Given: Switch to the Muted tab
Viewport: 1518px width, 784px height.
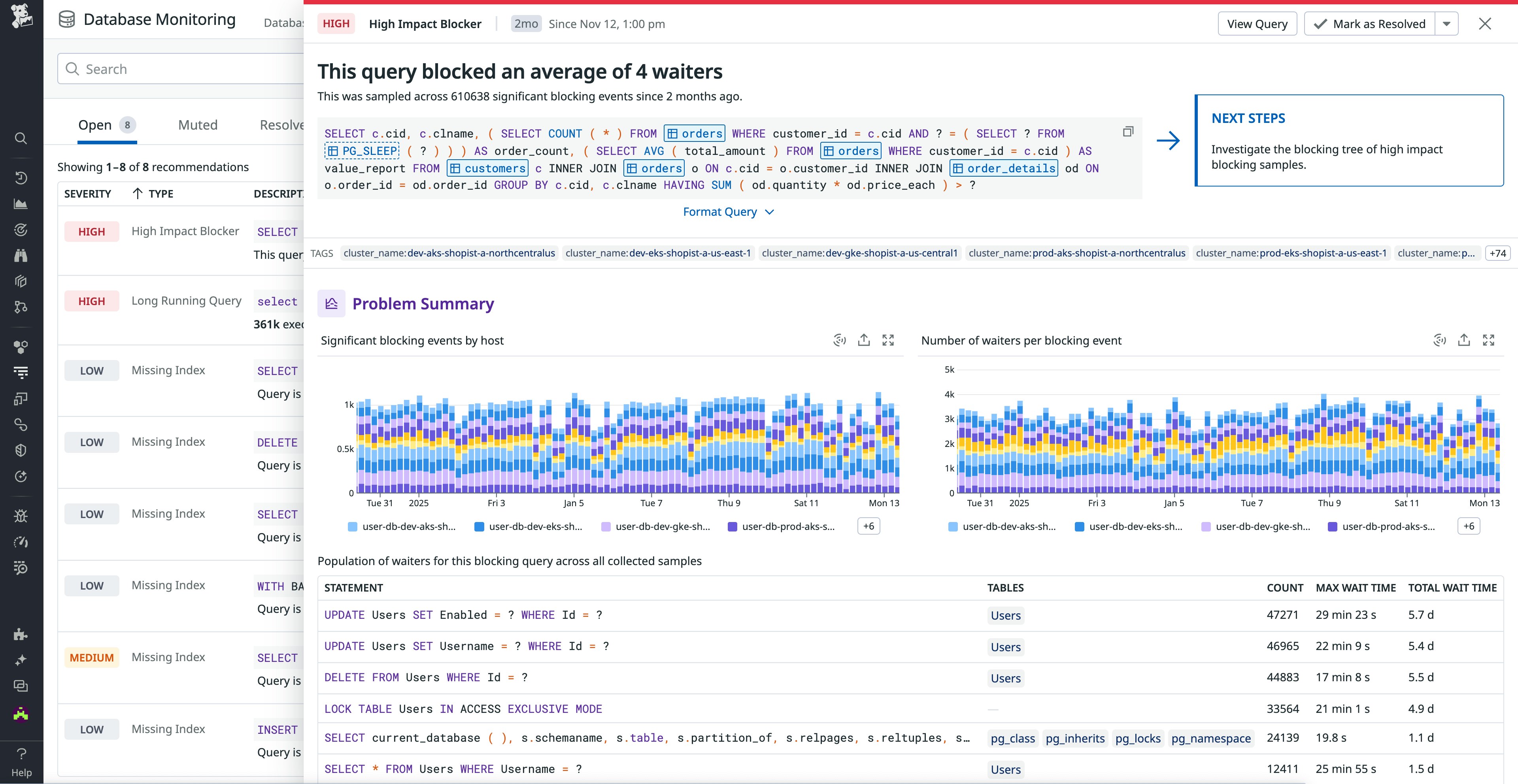Looking at the screenshot, I should 198,125.
